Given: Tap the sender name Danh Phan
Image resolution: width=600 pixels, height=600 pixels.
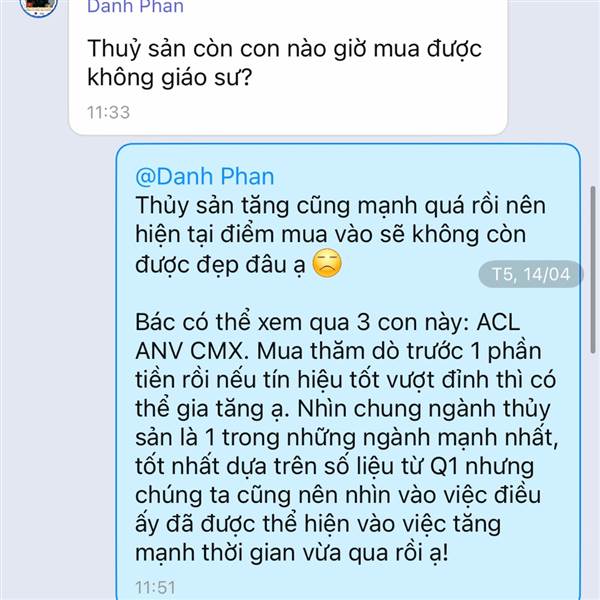Looking at the screenshot, I should click(x=135, y=7).
